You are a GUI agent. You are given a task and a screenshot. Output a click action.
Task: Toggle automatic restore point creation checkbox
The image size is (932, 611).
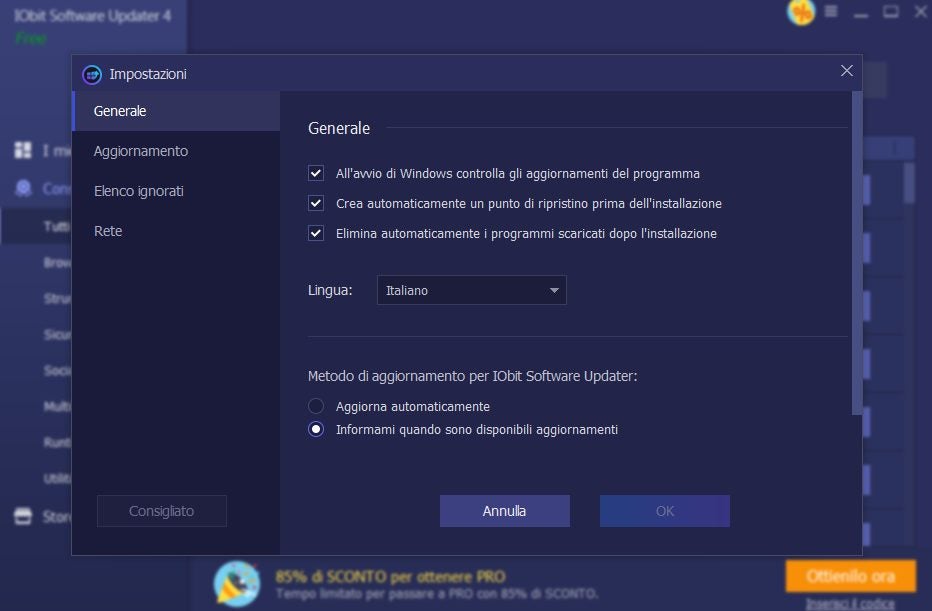[x=316, y=203]
